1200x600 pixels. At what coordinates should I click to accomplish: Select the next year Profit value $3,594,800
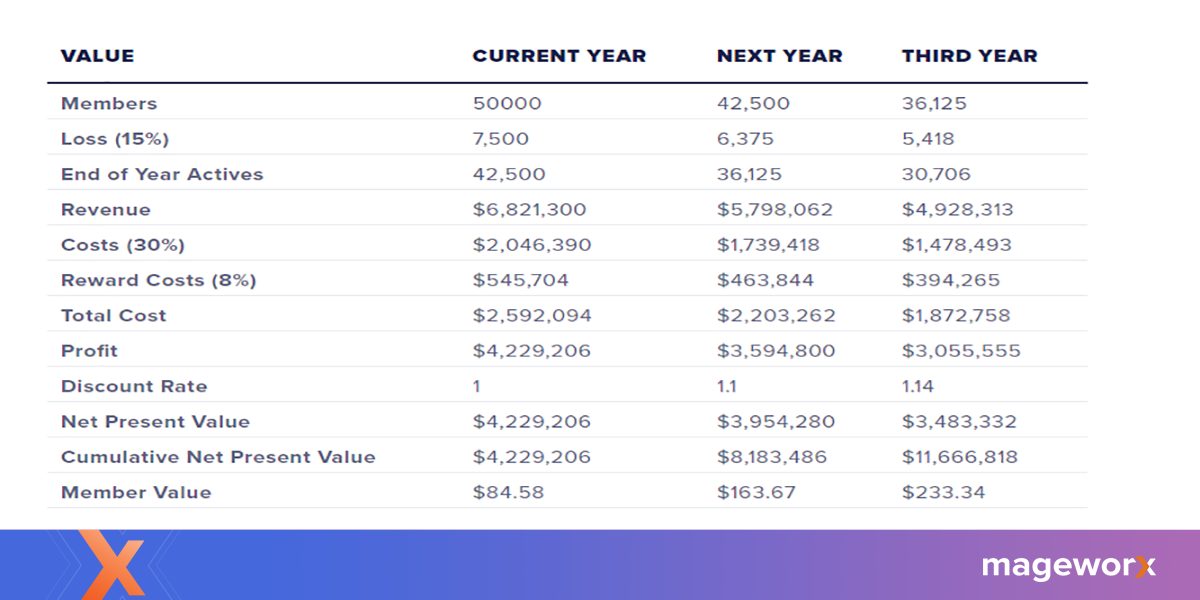(x=776, y=351)
